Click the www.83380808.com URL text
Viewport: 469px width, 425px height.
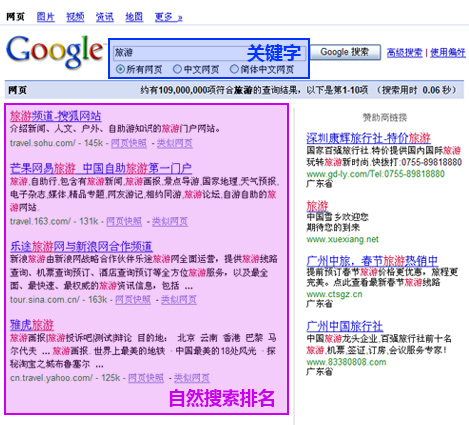pos(346,362)
